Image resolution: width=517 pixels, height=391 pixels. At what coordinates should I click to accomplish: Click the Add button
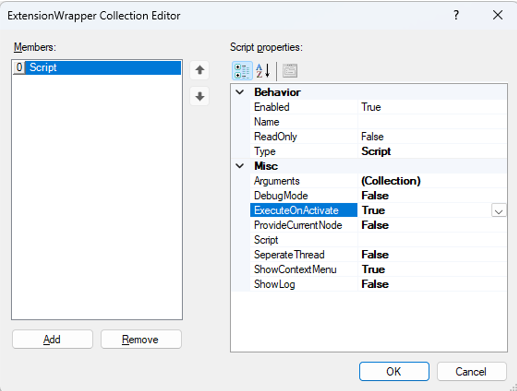tap(52, 339)
